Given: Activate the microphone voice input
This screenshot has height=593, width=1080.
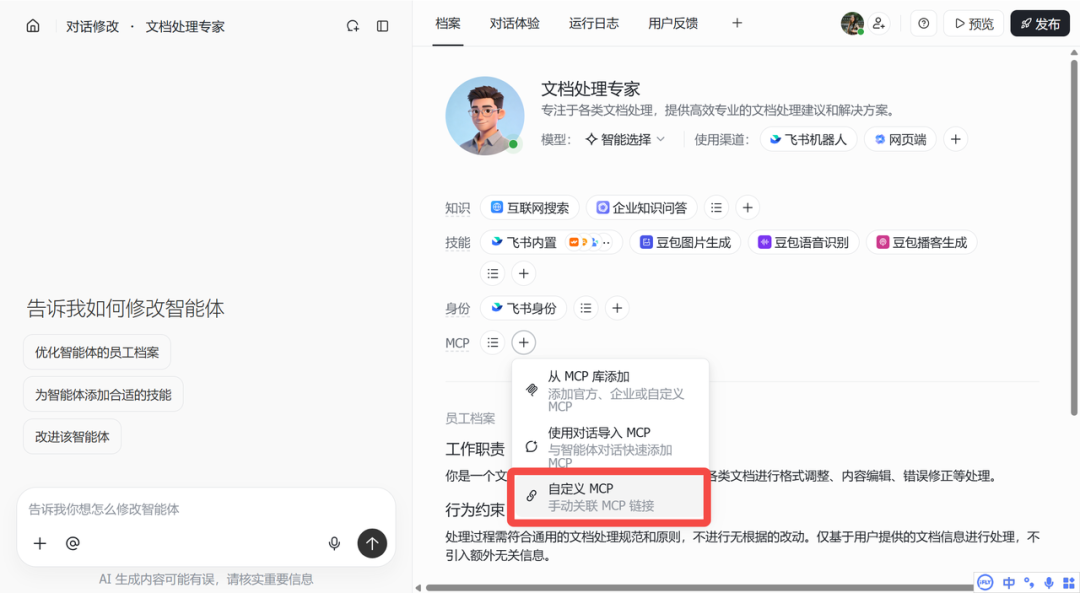Looking at the screenshot, I should 334,543.
